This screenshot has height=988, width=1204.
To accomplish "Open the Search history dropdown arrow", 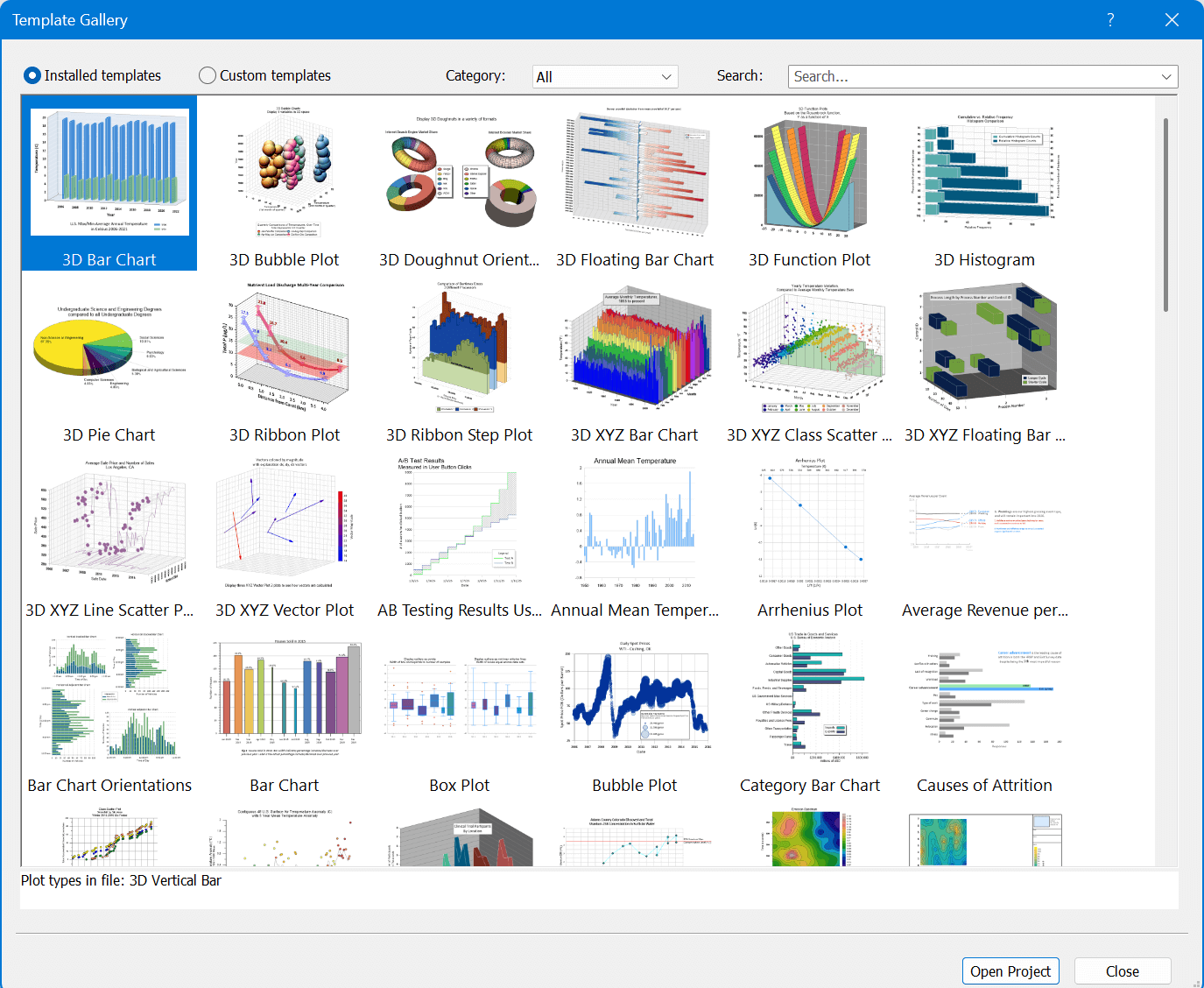I will (1166, 77).
